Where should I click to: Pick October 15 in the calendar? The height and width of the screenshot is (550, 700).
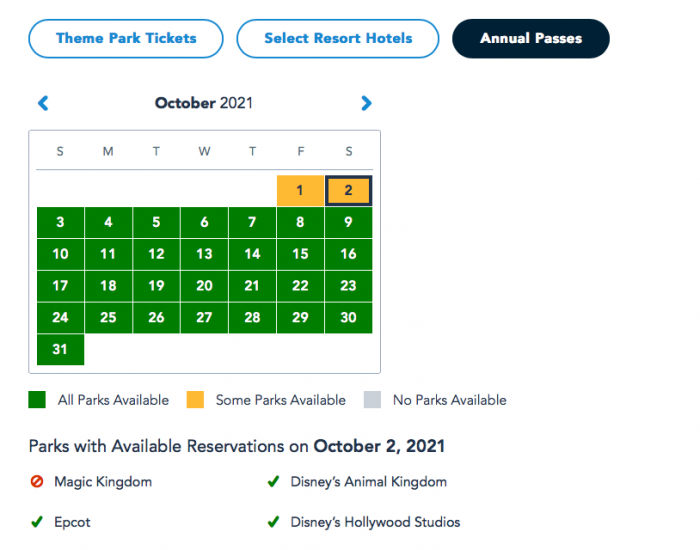(x=300, y=254)
